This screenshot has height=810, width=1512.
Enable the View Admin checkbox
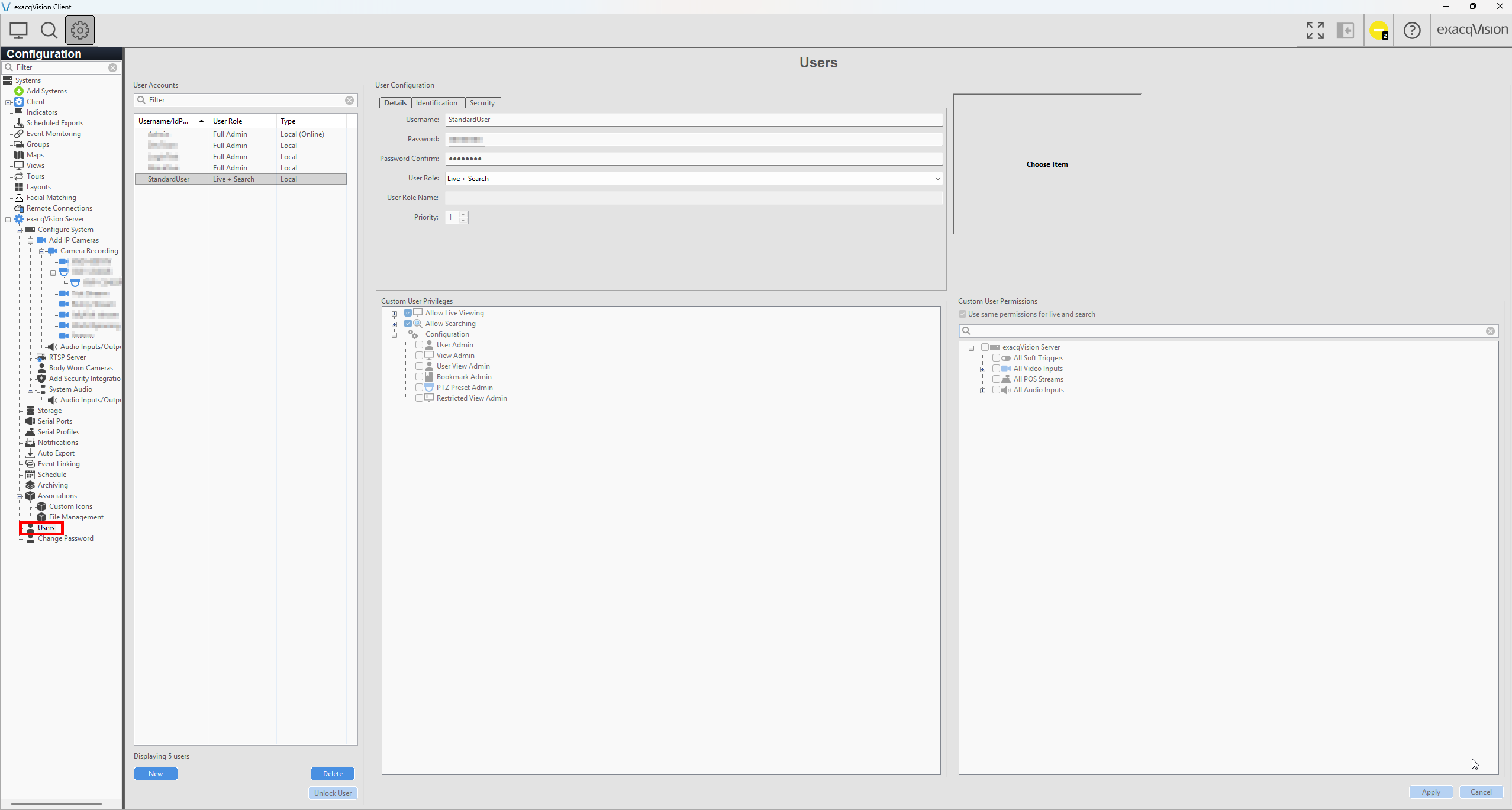[419, 356]
